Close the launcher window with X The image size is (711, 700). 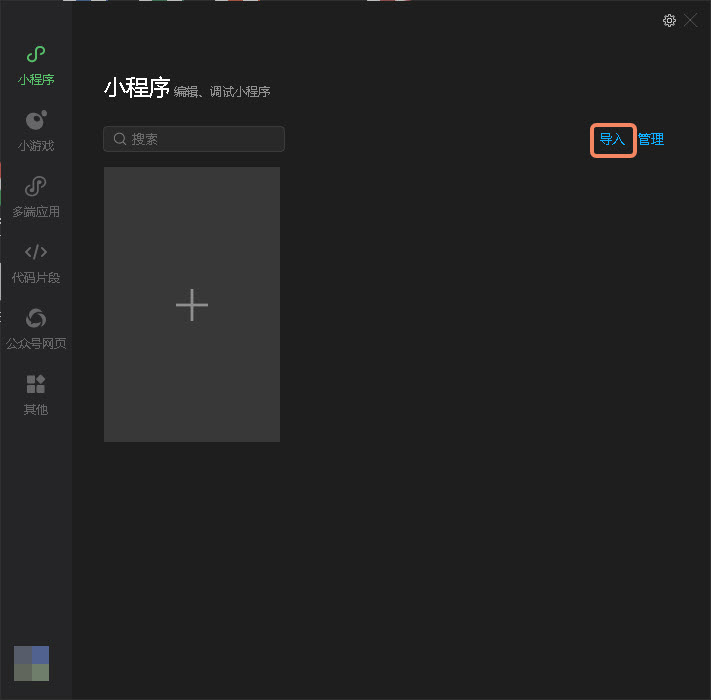tap(691, 20)
